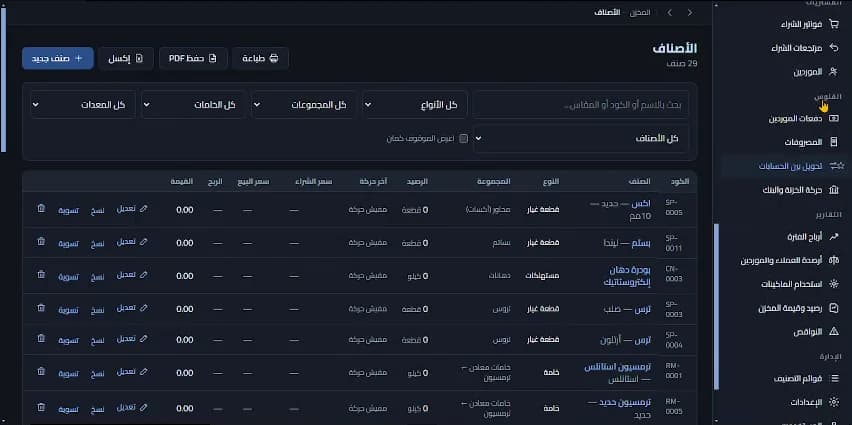The image size is (852, 425).
Task: Open purchase returns icon (مرتجعات الشراء)
Action: [x=834, y=48]
